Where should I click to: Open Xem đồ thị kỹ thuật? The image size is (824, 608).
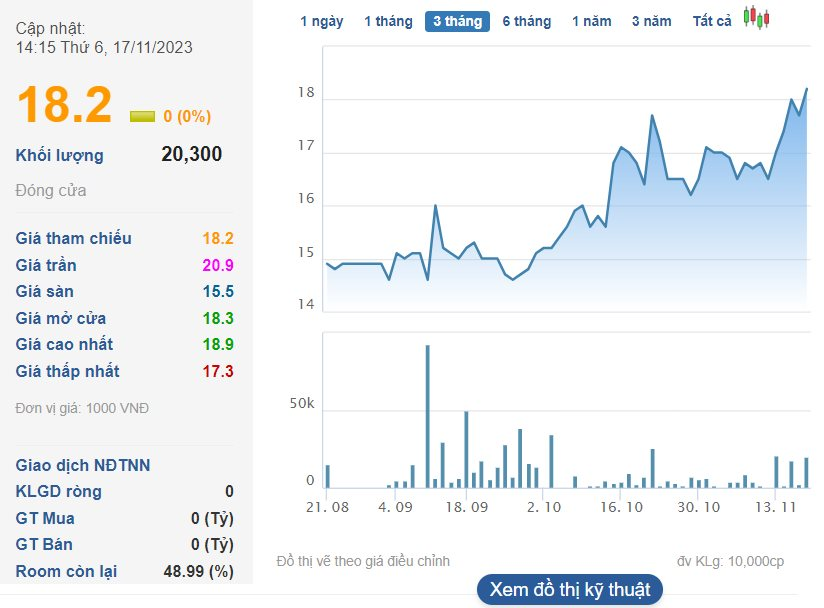(570, 589)
